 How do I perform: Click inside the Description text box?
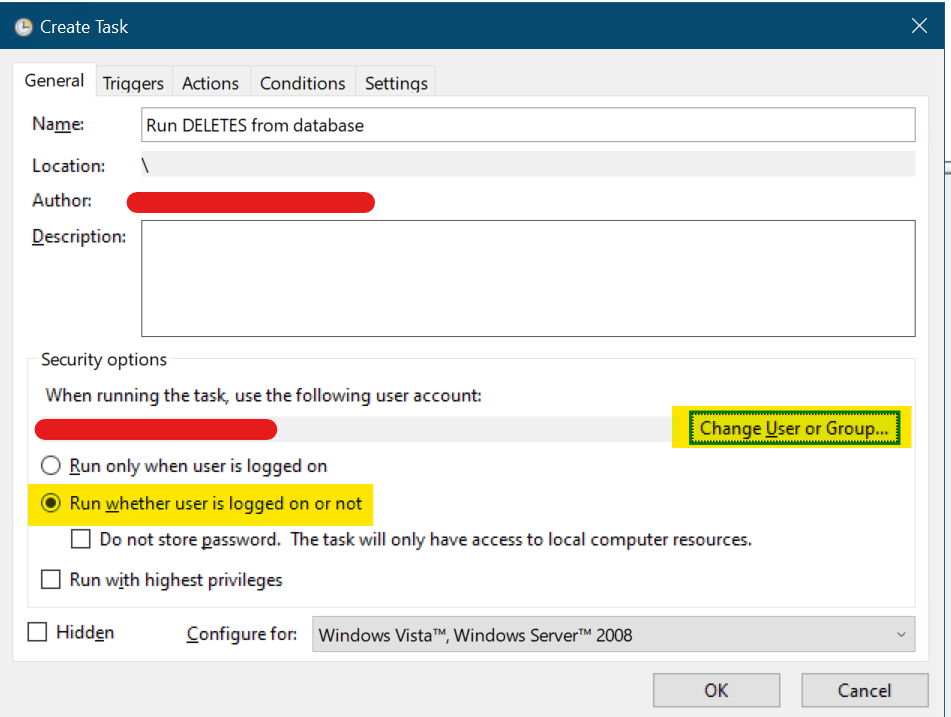[x=528, y=278]
